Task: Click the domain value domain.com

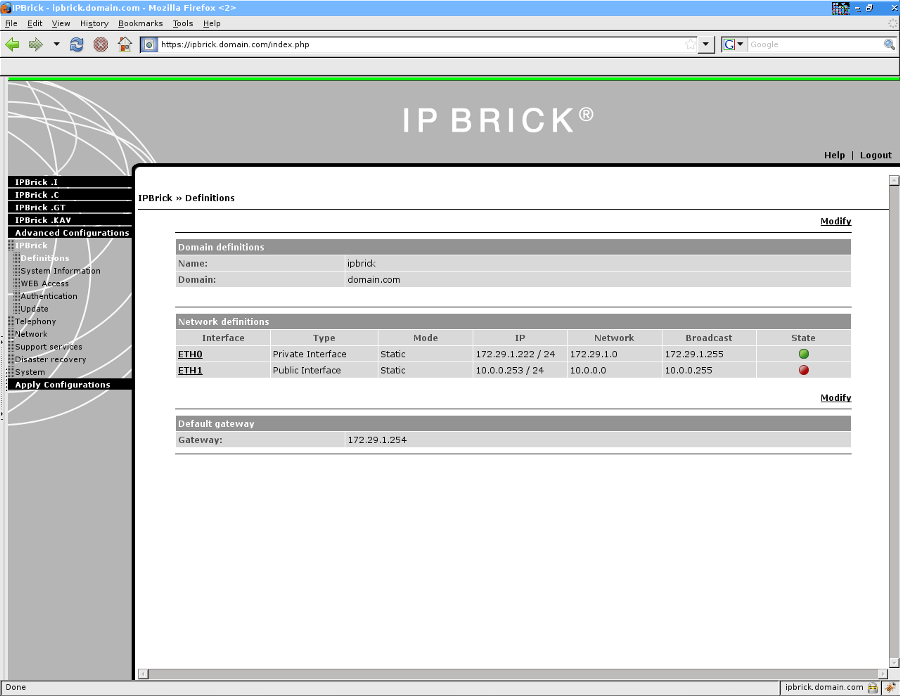Action: (x=374, y=279)
